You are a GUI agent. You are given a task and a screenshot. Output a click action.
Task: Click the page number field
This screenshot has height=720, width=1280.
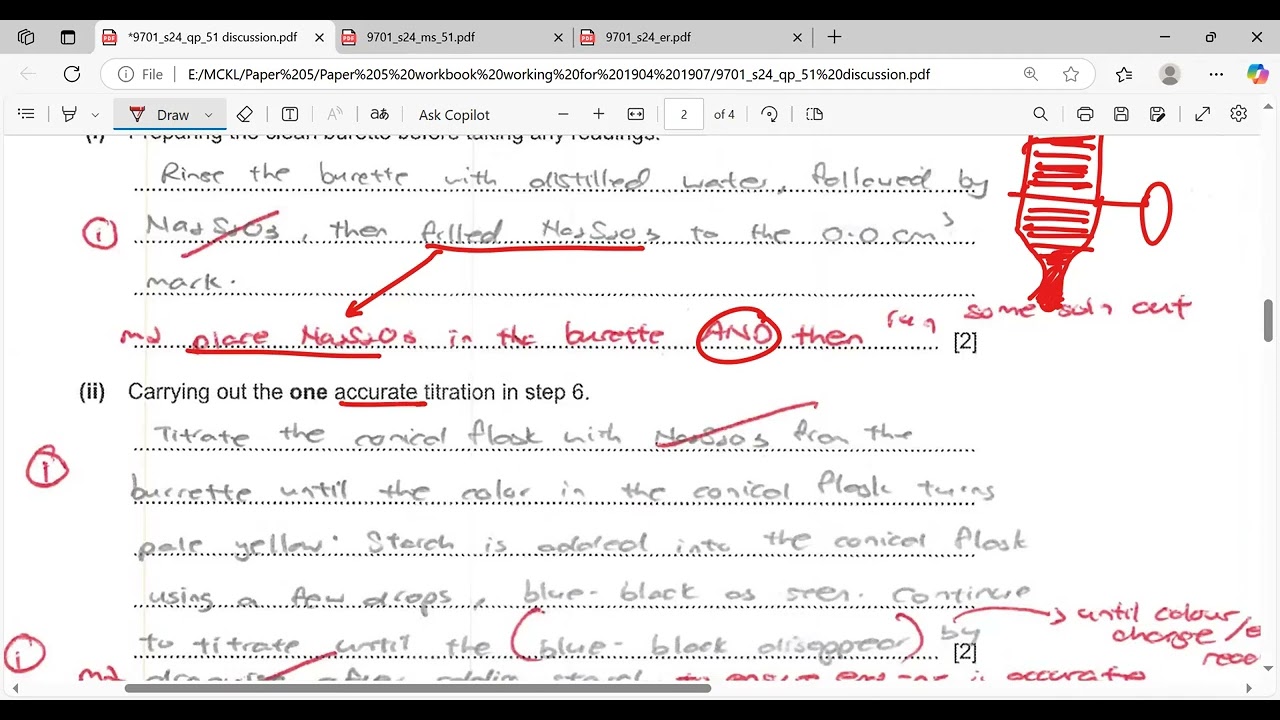pyautogui.click(x=684, y=114)
